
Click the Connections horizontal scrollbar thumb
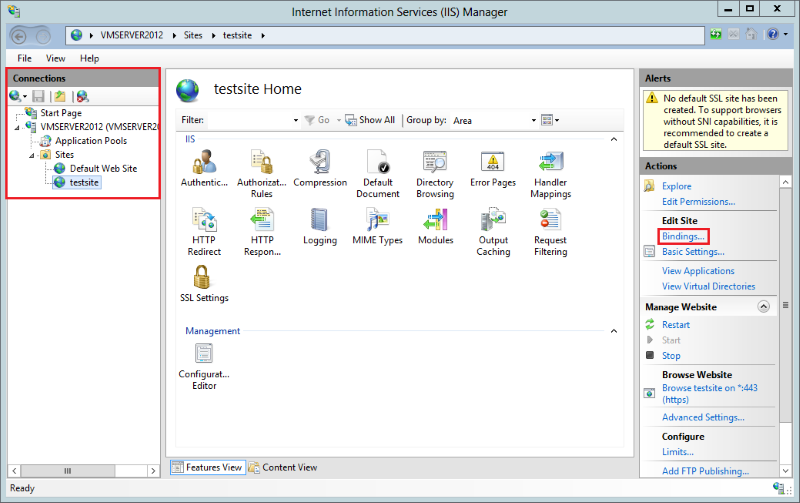(x=67, y=471)
